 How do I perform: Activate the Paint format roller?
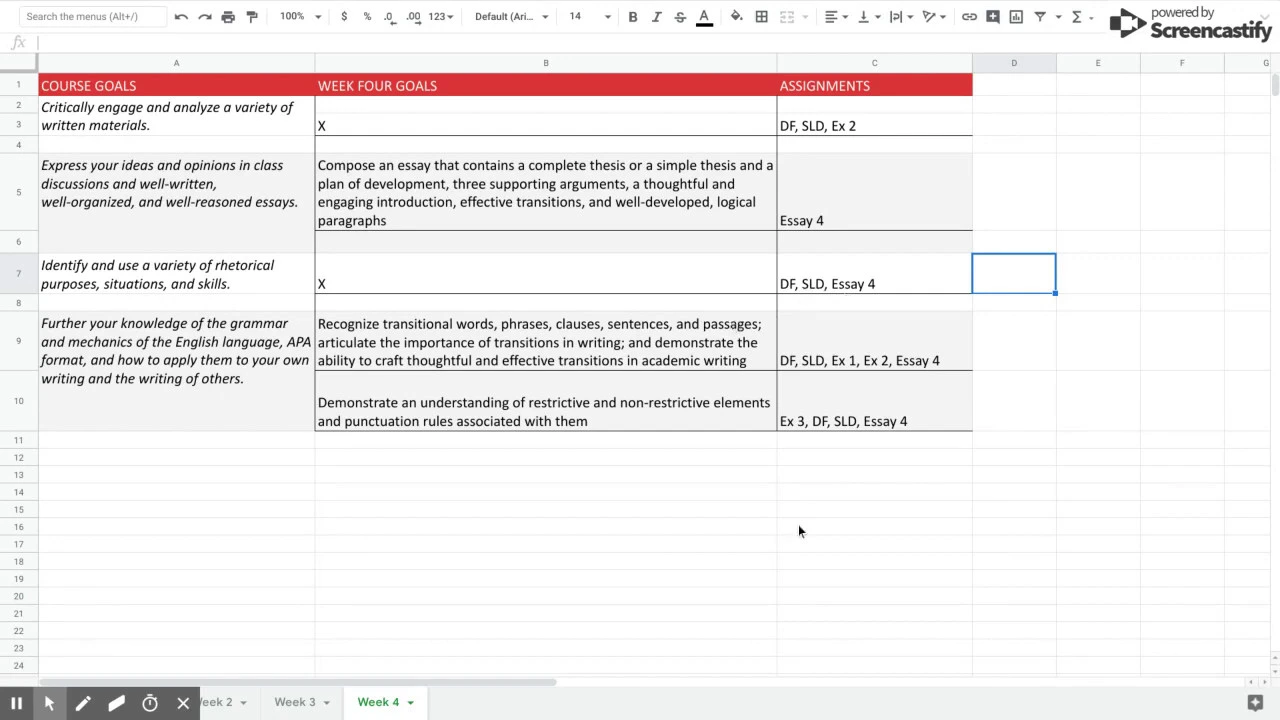252,17
